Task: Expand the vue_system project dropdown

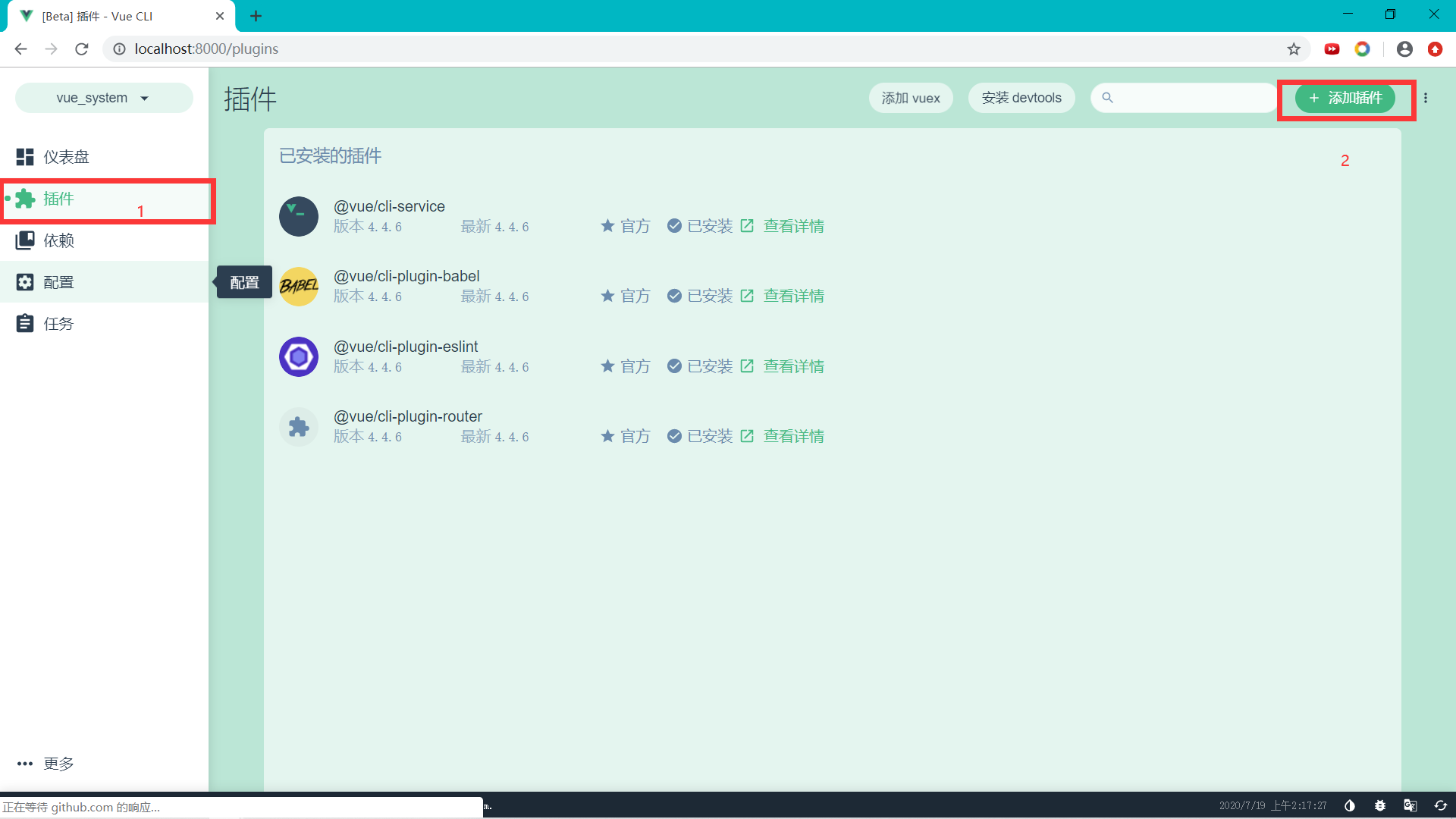Action: (103, 98)
